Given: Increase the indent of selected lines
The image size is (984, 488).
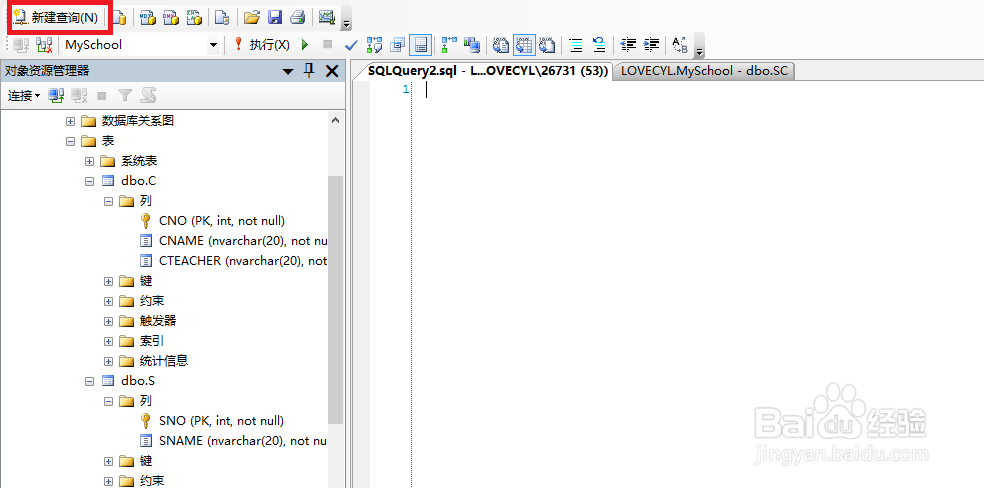Looking at the screenshot, I should (651, 45).
